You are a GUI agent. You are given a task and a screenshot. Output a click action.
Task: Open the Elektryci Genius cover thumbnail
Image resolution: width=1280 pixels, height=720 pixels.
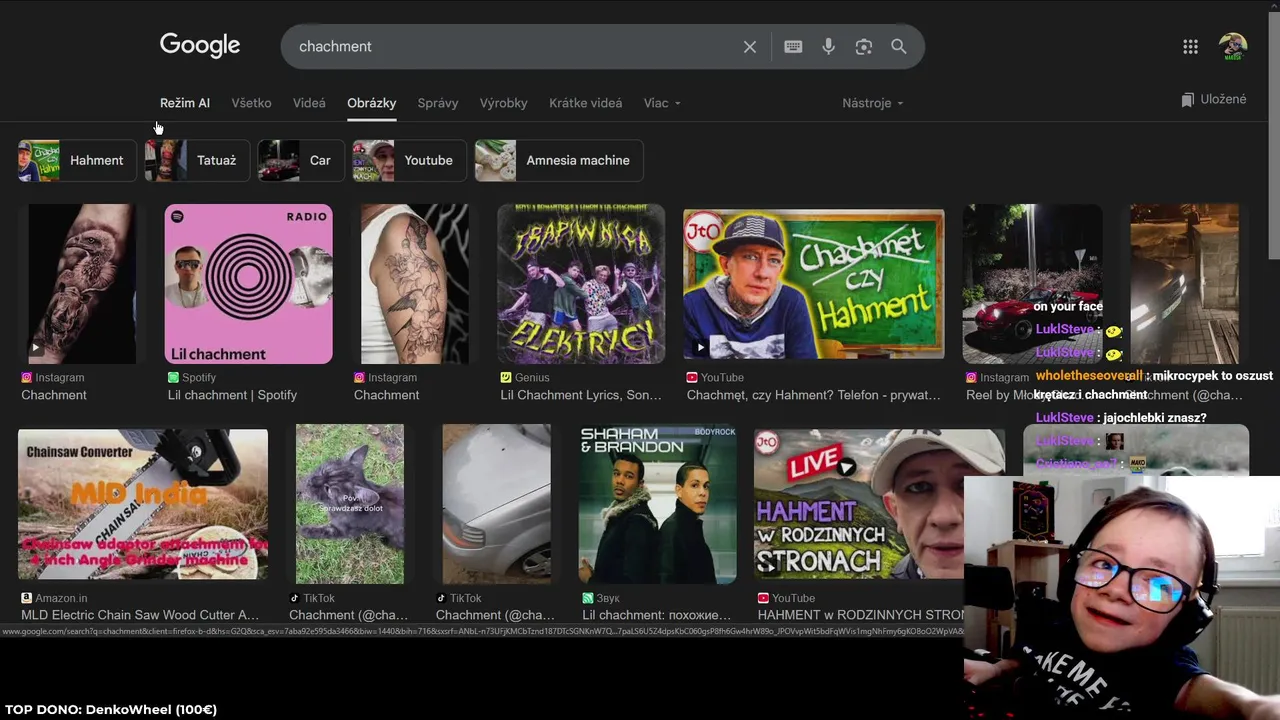coord(581,284)
